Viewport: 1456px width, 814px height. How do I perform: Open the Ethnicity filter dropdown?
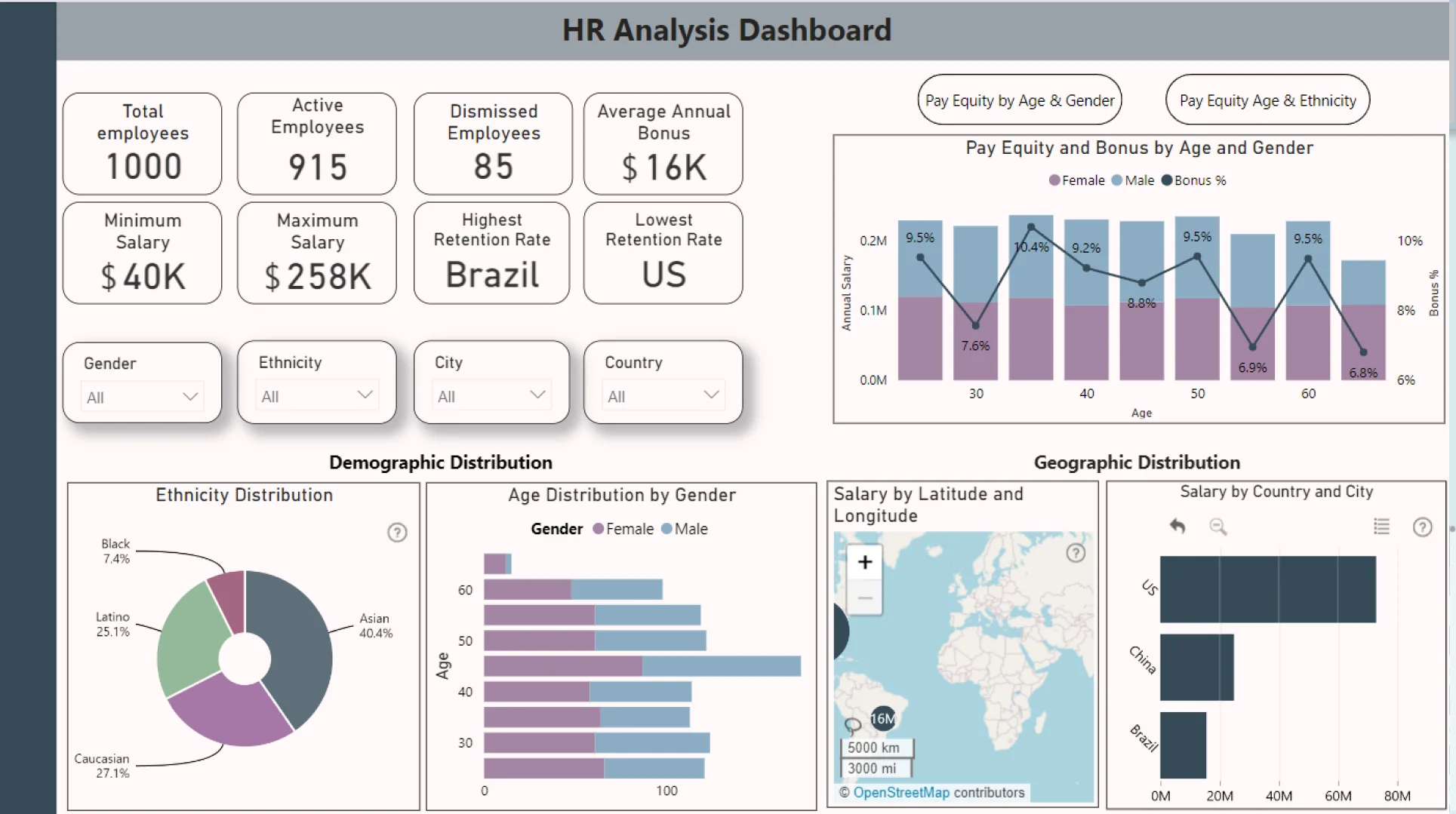317,395
